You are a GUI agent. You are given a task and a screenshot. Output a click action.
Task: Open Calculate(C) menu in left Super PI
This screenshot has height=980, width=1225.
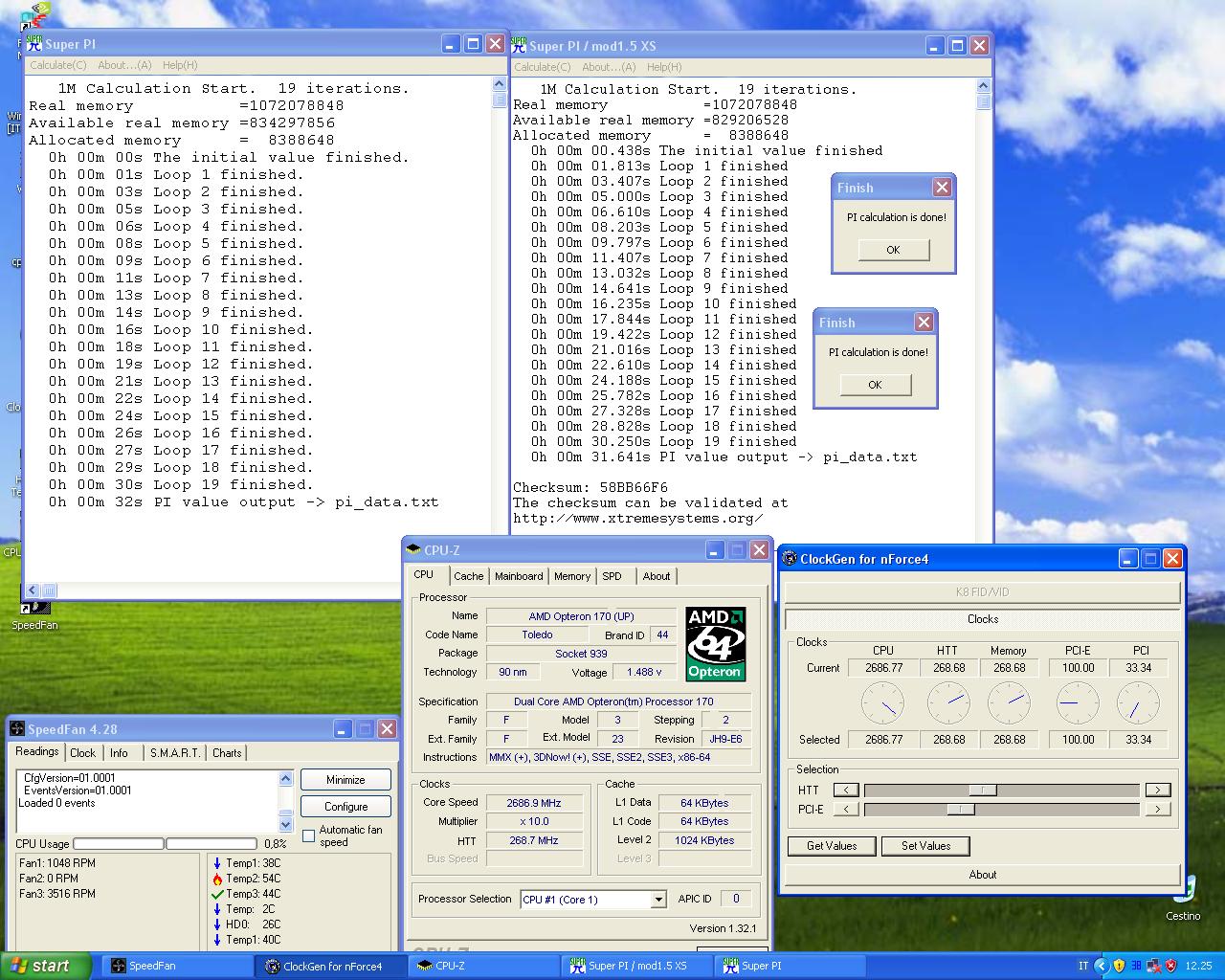57,65
